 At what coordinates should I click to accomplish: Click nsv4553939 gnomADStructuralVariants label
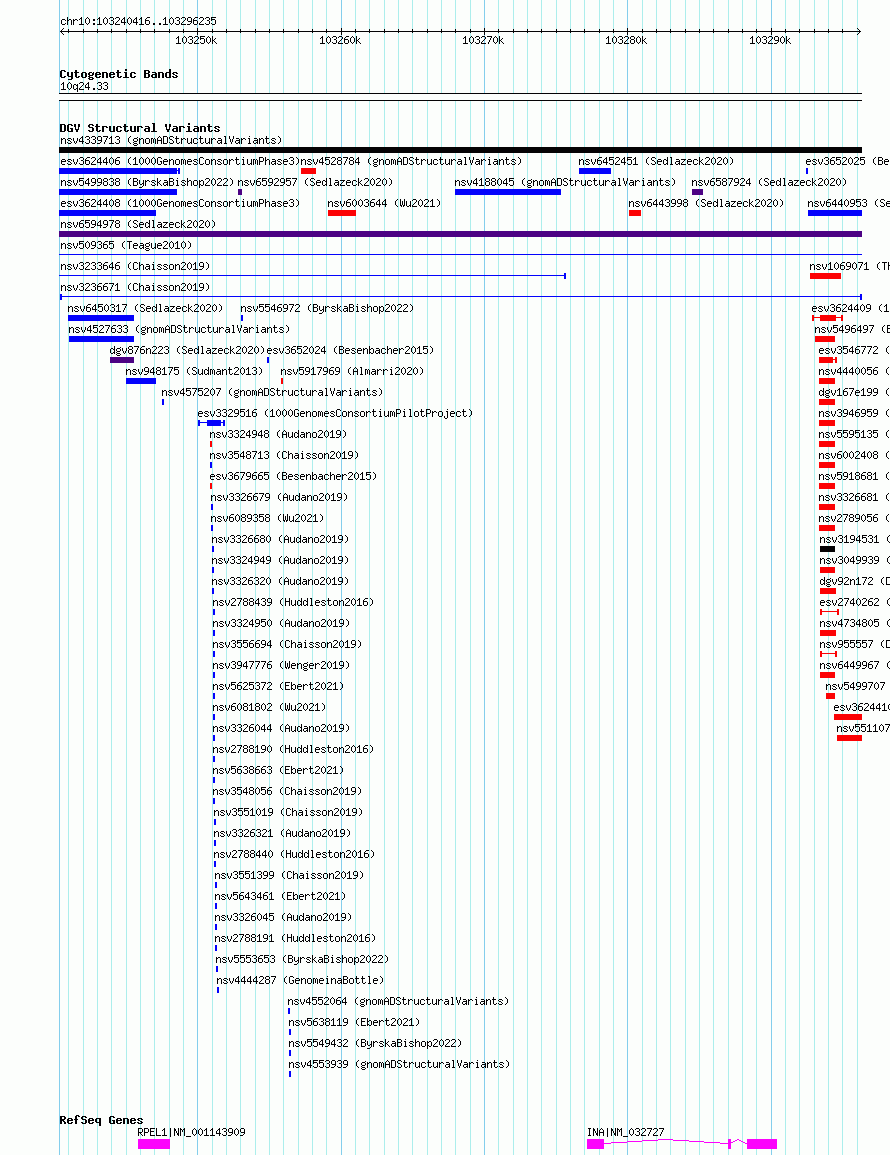(399, 1064)
